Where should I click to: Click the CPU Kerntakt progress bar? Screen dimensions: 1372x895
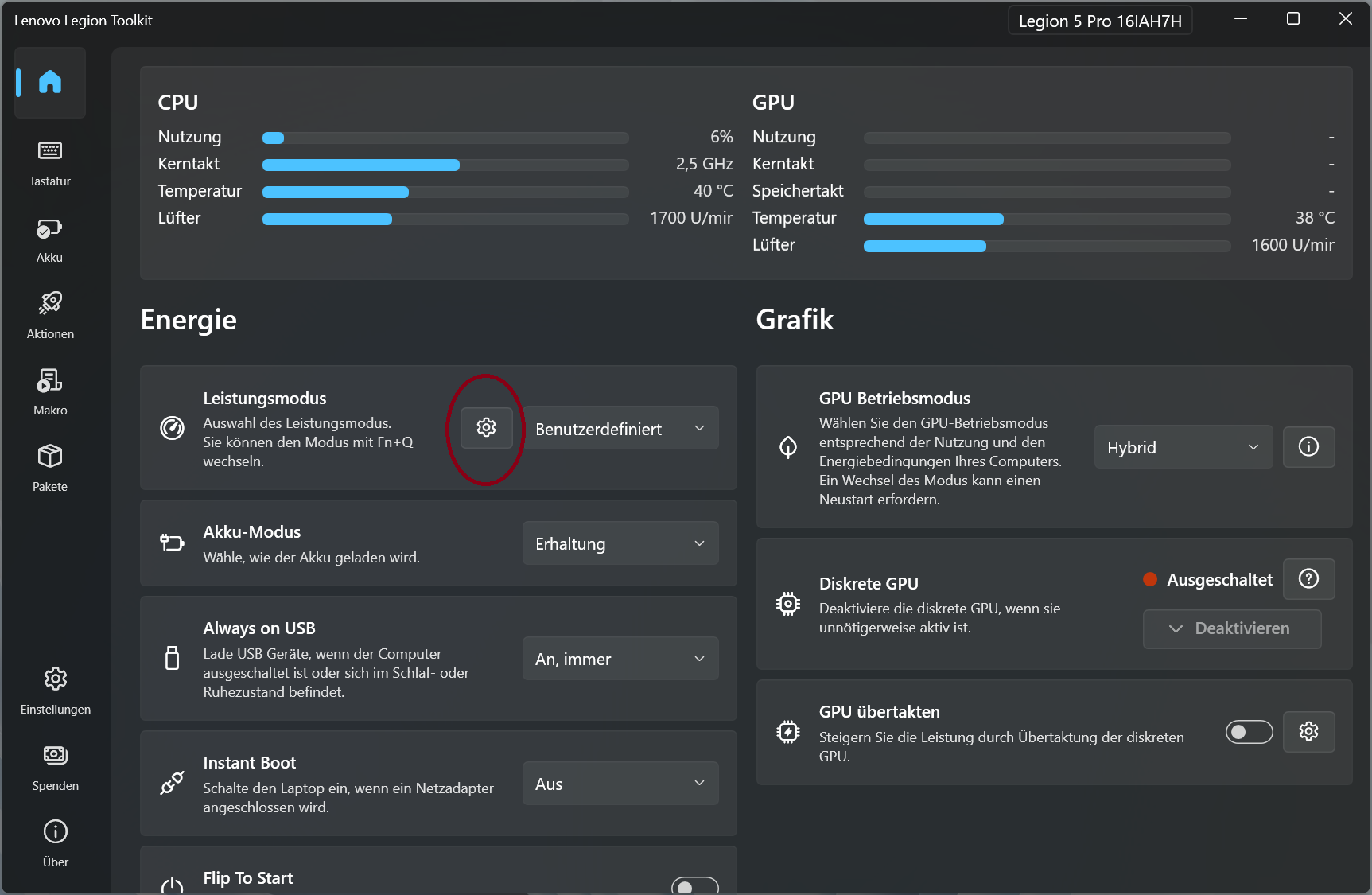click(x=445, y=165)
